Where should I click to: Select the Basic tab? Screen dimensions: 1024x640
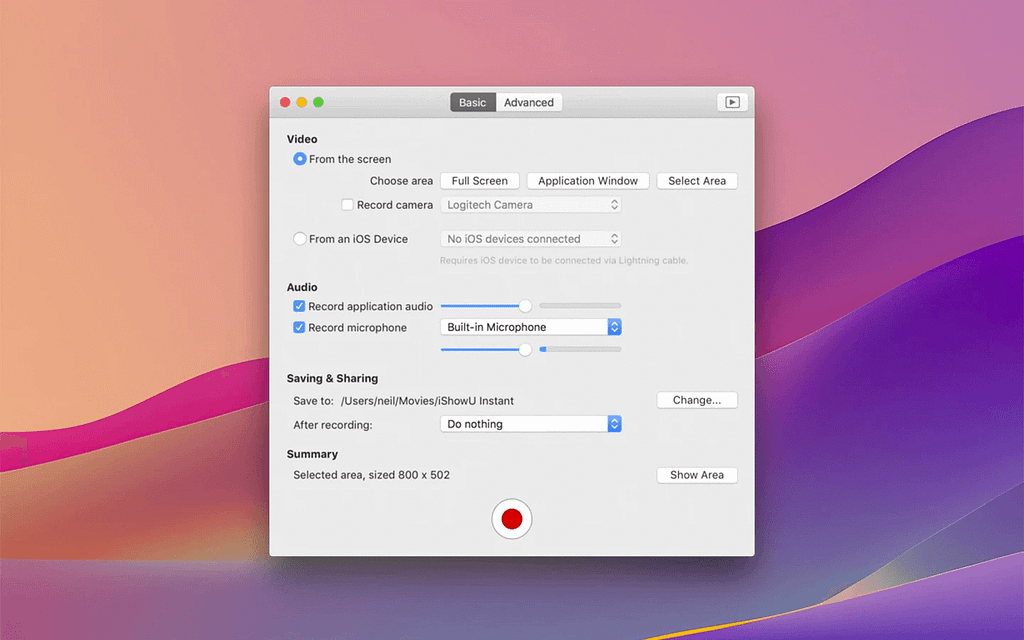pyautogui.click(x=472, y=101)
